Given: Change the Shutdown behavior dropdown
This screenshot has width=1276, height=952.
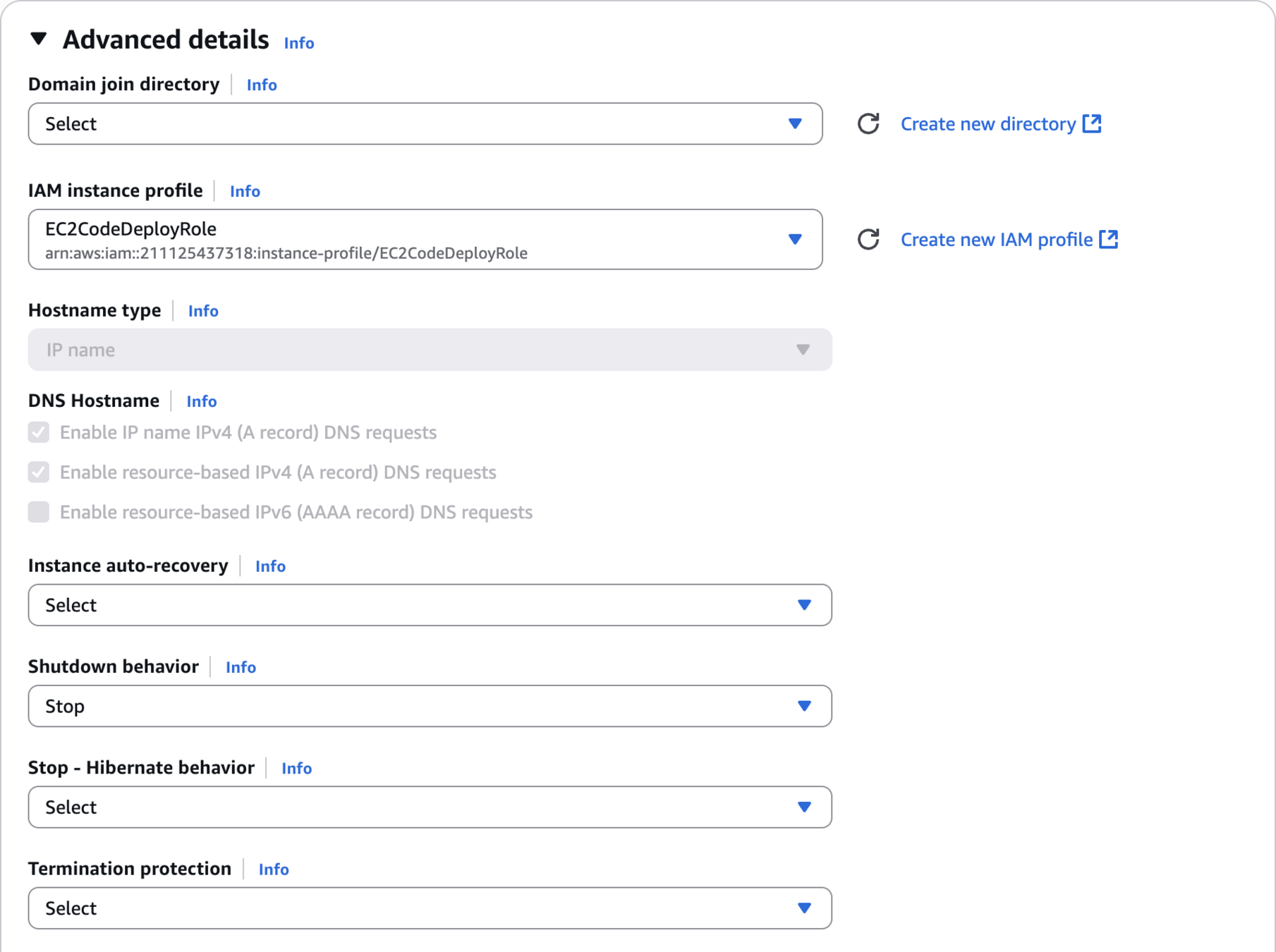Looking at the screenshot, I should click(430, 706).
